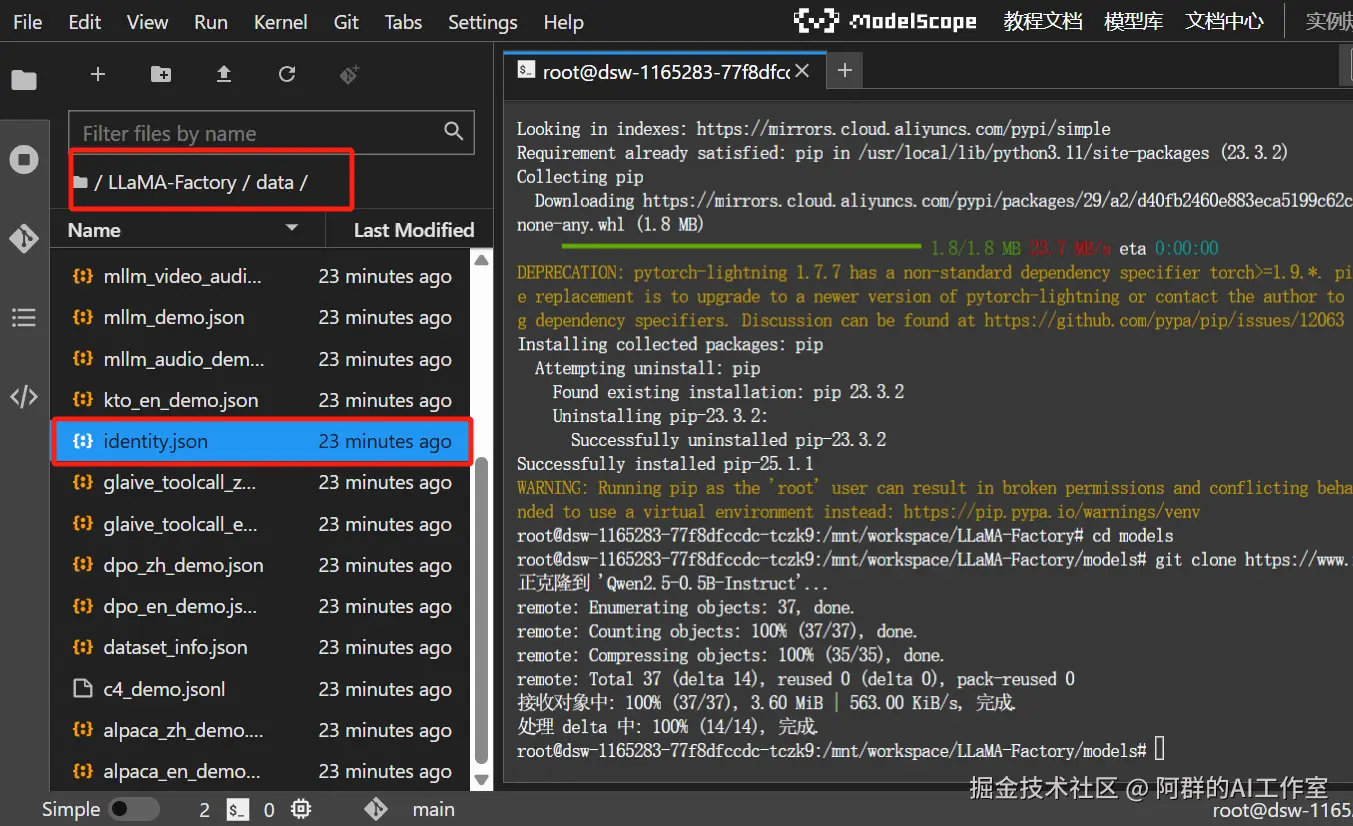Add a new tab with plus button
The width and height of the screenshot is (1353, 826).
845,70
